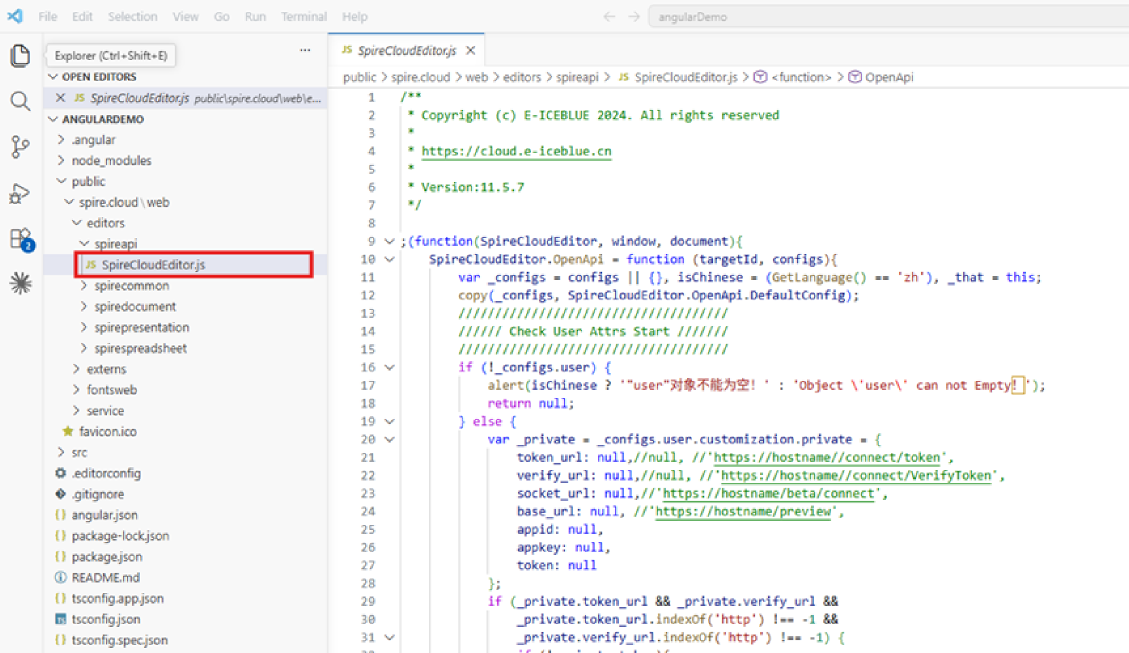Click the starburst icon in activity bar

pos(20,283)
